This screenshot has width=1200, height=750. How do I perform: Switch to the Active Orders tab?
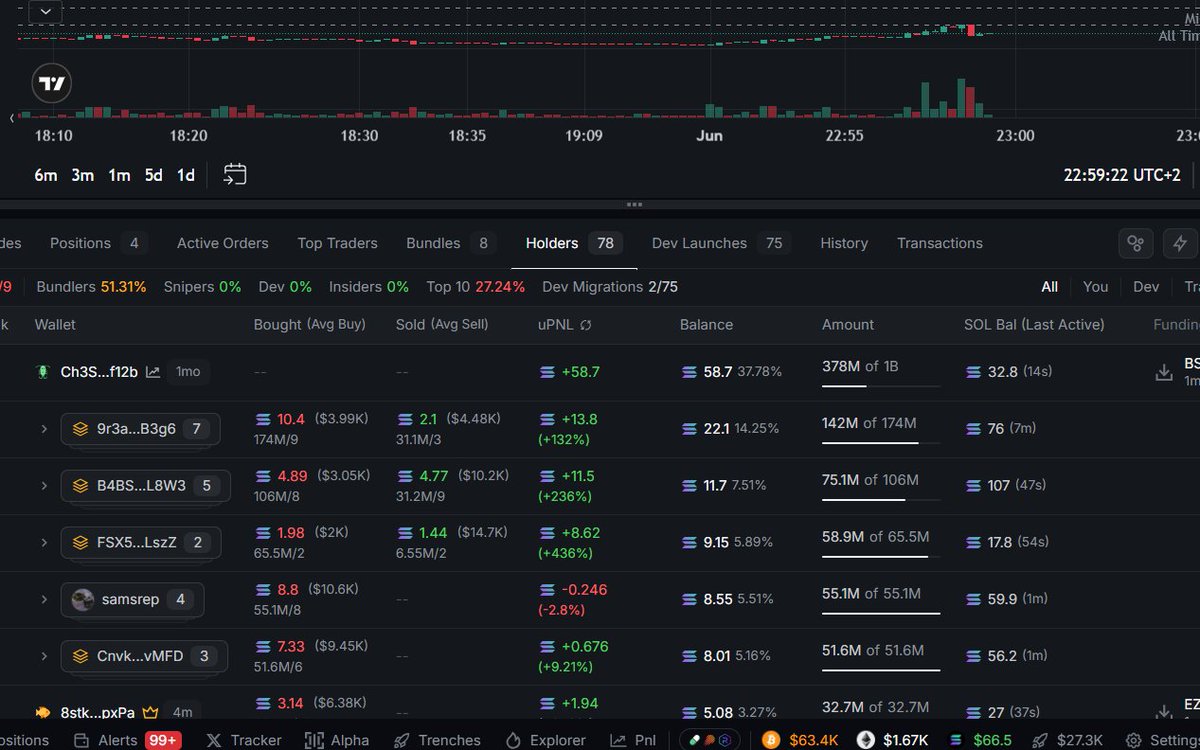click(223, 243)
